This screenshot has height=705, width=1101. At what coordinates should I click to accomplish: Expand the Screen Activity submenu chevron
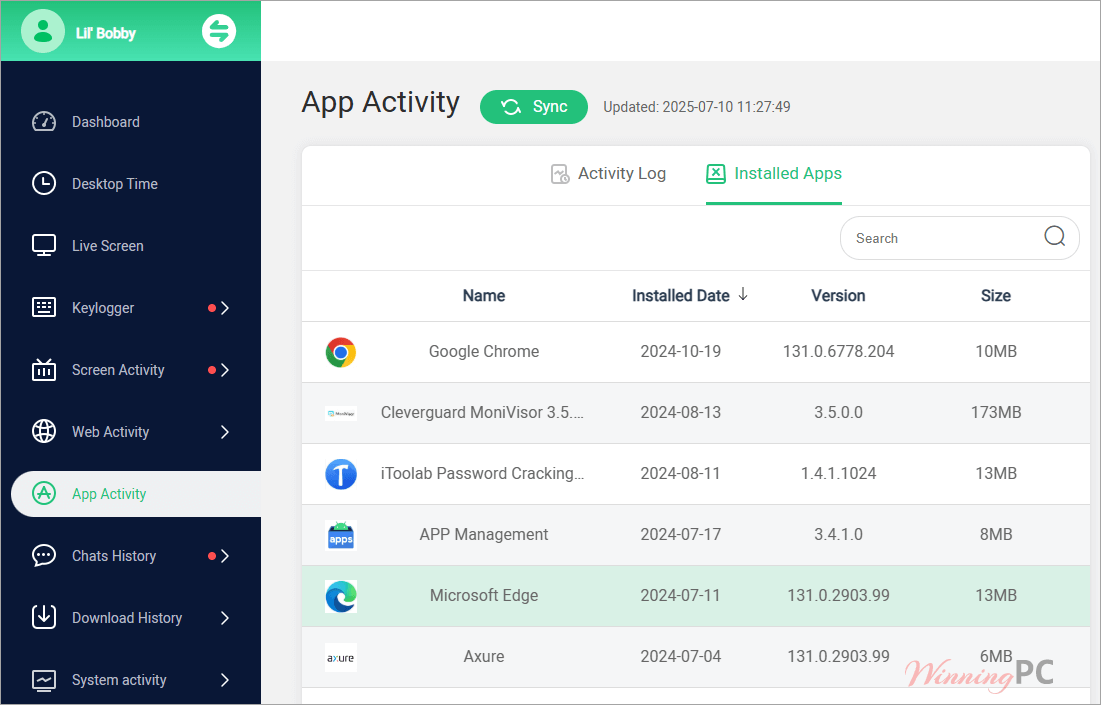[225, 369]
